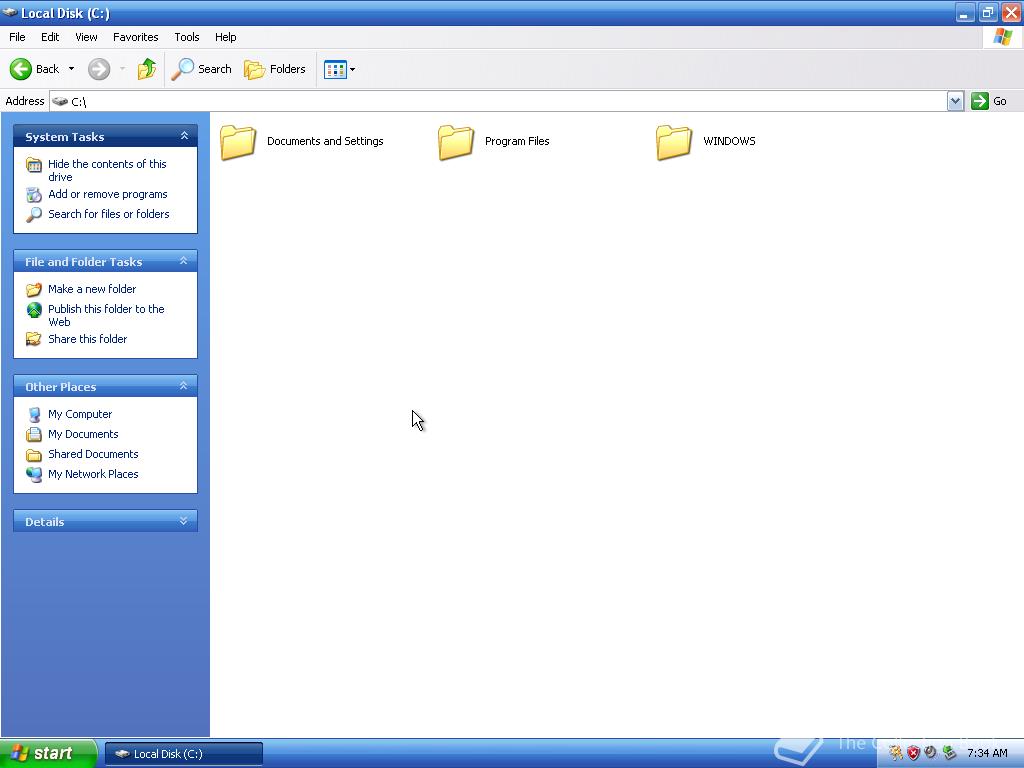This screenshot has height=768, width=1024.
Task: Click the My Documents icon in sidebar
Action: (x=34, y=434)
